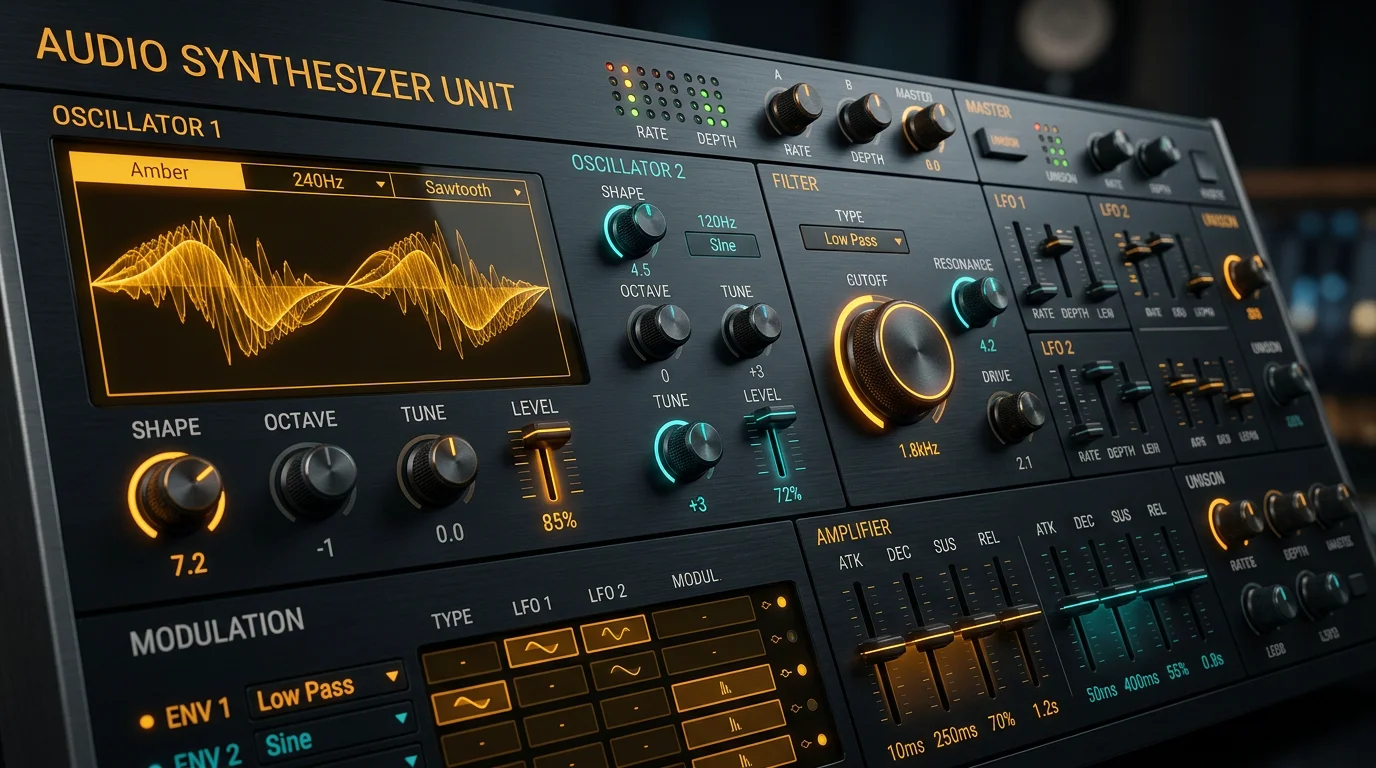Click the bar icon cell in the fourth row of the MODUL. column
The width and height of the screenshot is (1376, 768).
click(x=734, y=724)
